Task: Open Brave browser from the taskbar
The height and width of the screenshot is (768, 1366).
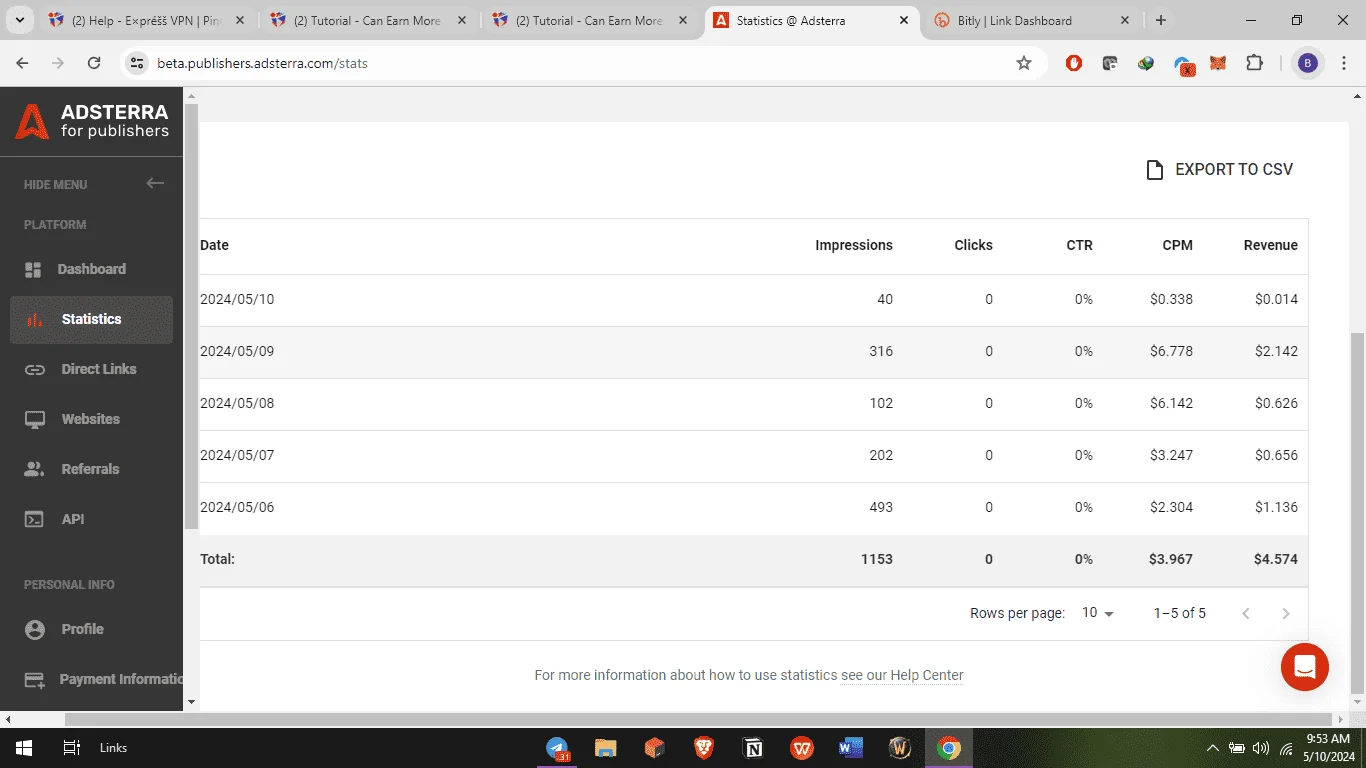Action: [x=704, y=748]
